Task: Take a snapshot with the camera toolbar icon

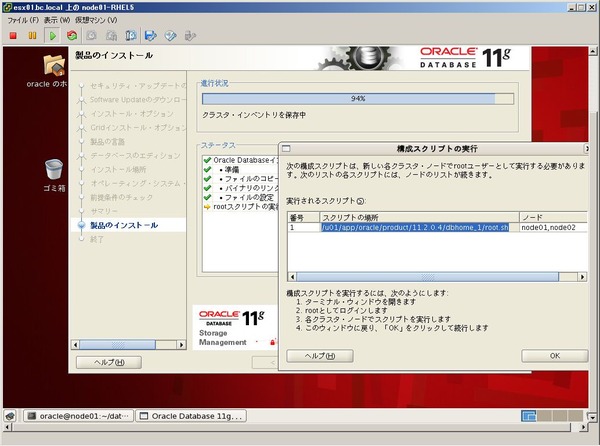Action: click(91, 36)
